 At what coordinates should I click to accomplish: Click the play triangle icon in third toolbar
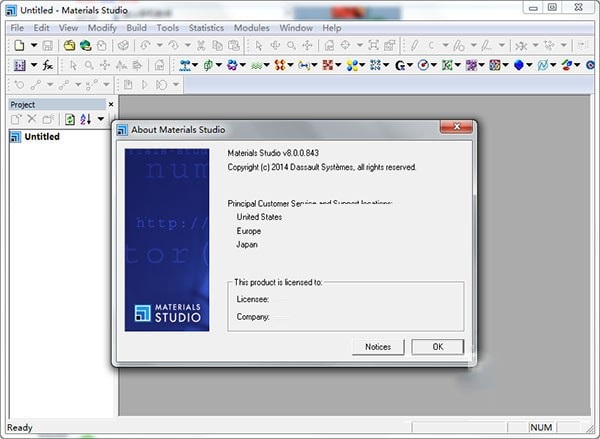144,85
